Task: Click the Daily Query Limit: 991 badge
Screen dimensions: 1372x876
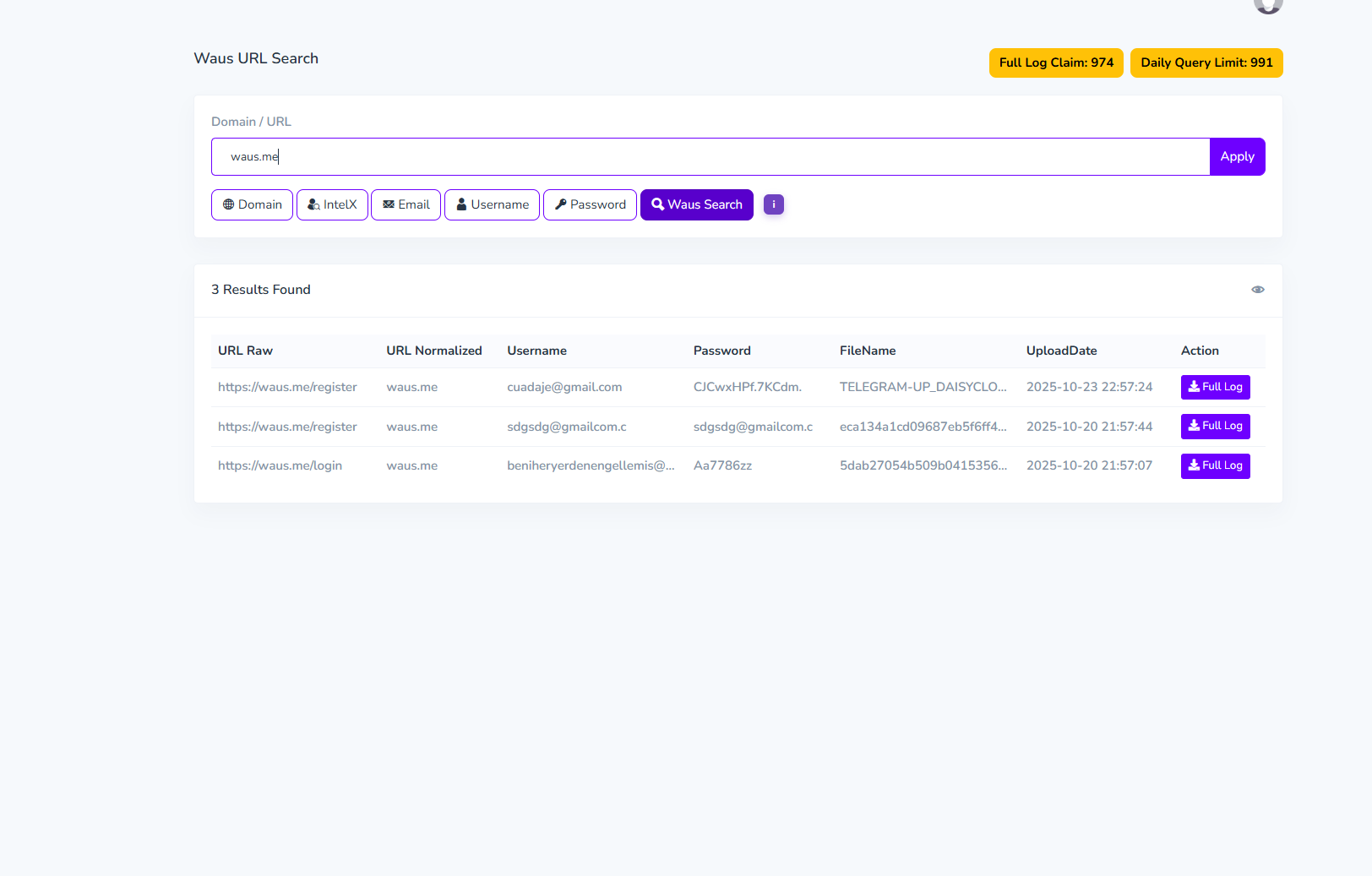Action: pyautogui.click(x=1206, y=63)
